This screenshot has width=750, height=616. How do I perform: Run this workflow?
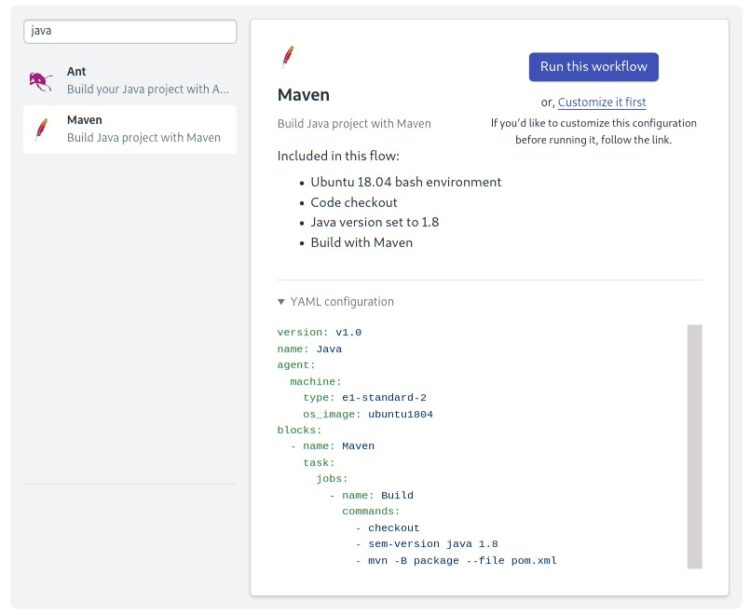tap(593, 66)
